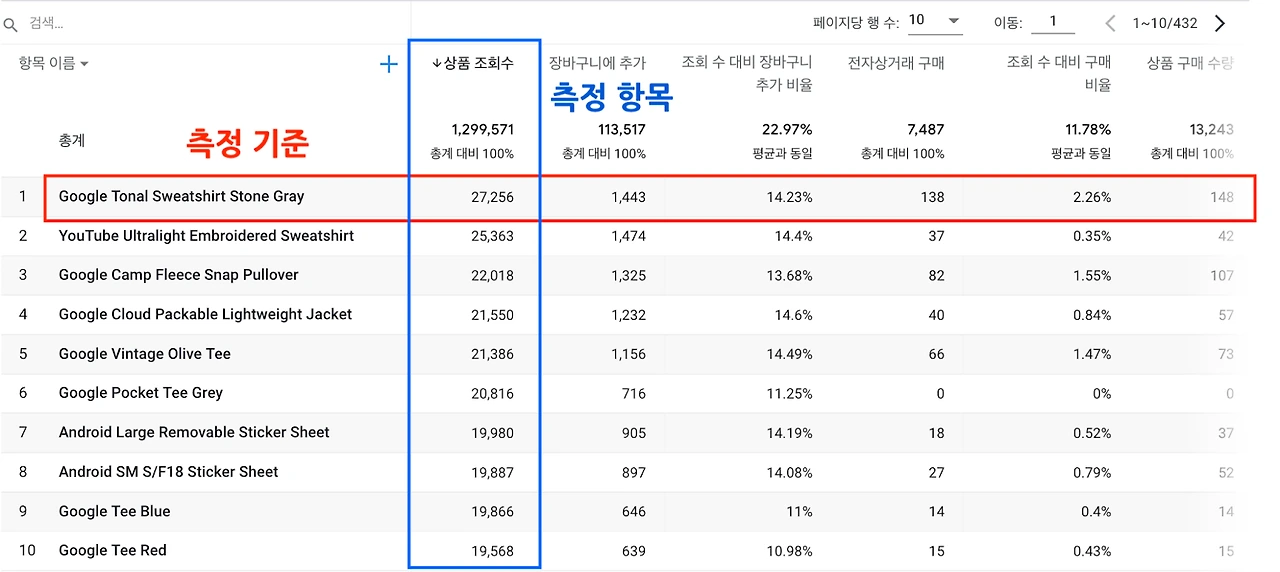The height and width of the screenshot is (572, 1280).
Task: Click cart rate value 14.6%
Action: click(793, 315)
